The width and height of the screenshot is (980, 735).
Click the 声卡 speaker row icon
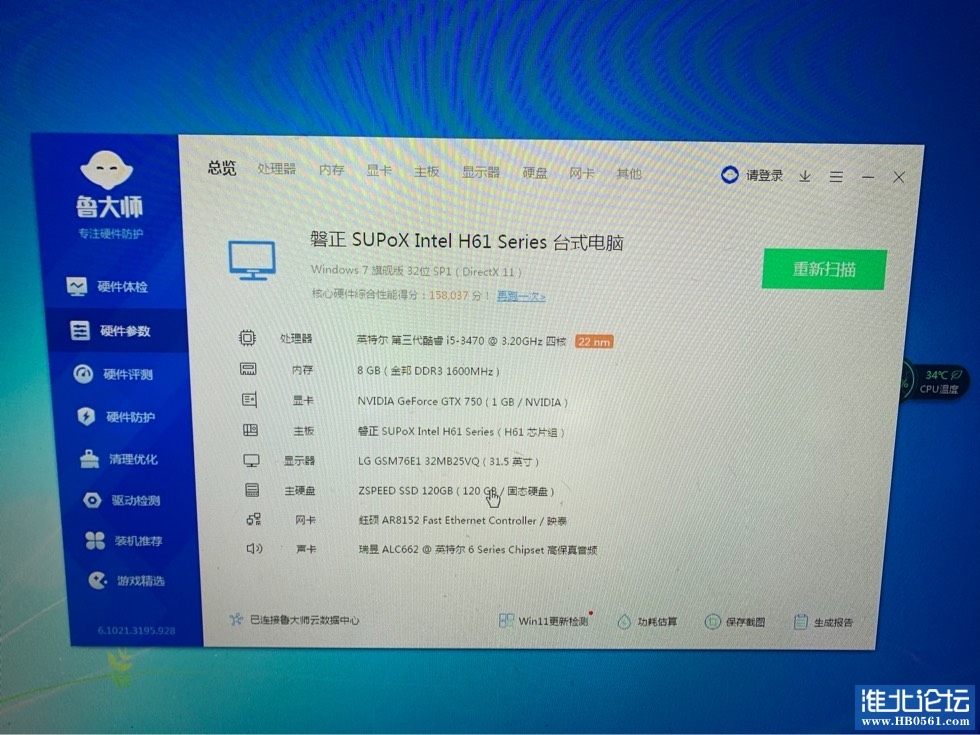pos(254,549)
